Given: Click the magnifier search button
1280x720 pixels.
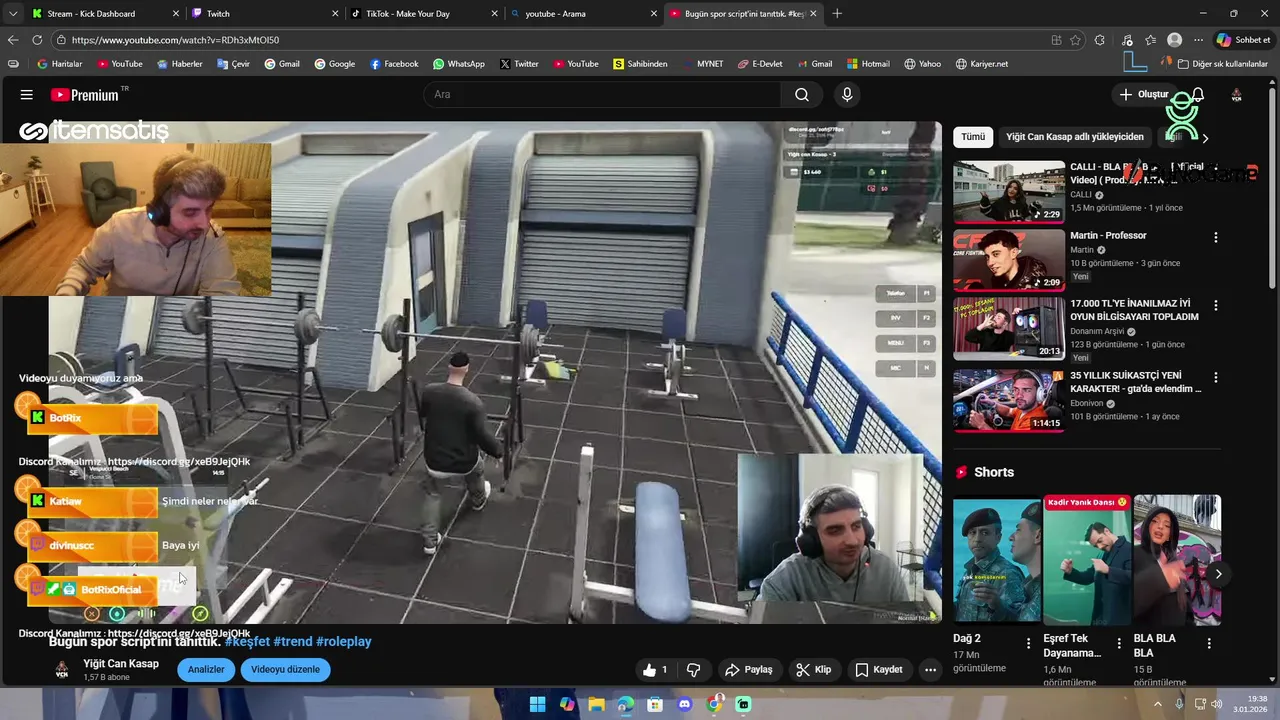Looking at the screenshot, I should point(802,95).
